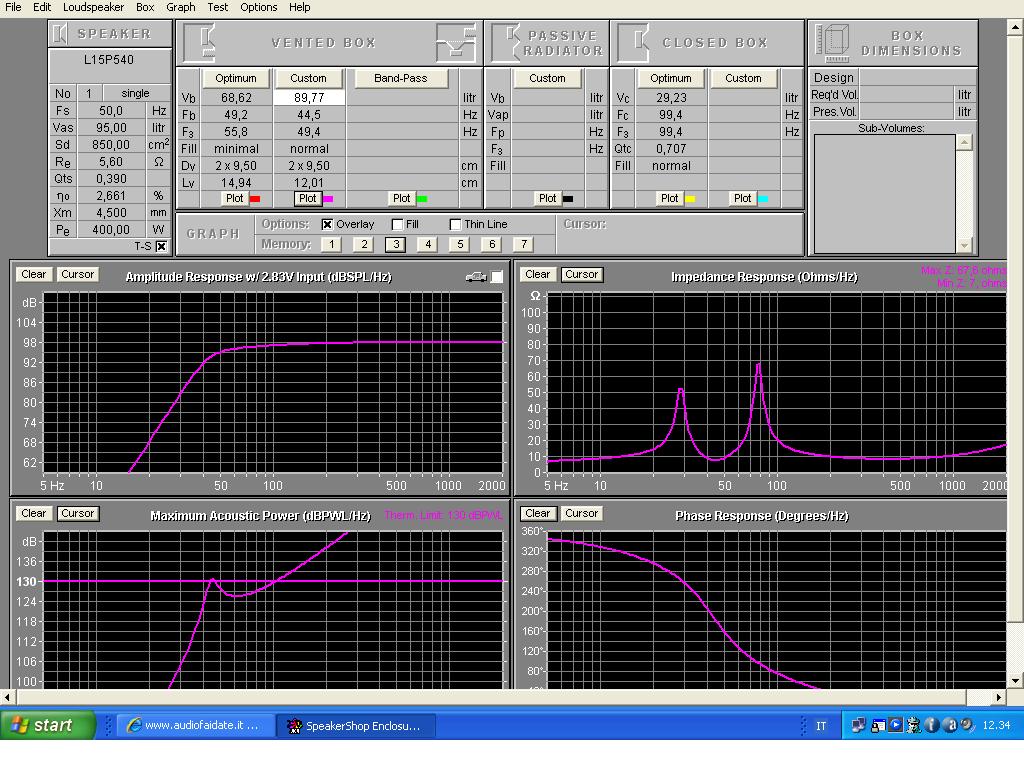Select graph memory slot 5
Image resolution: width=1024 pixels, height=768 pixels.
pos(460,244)
